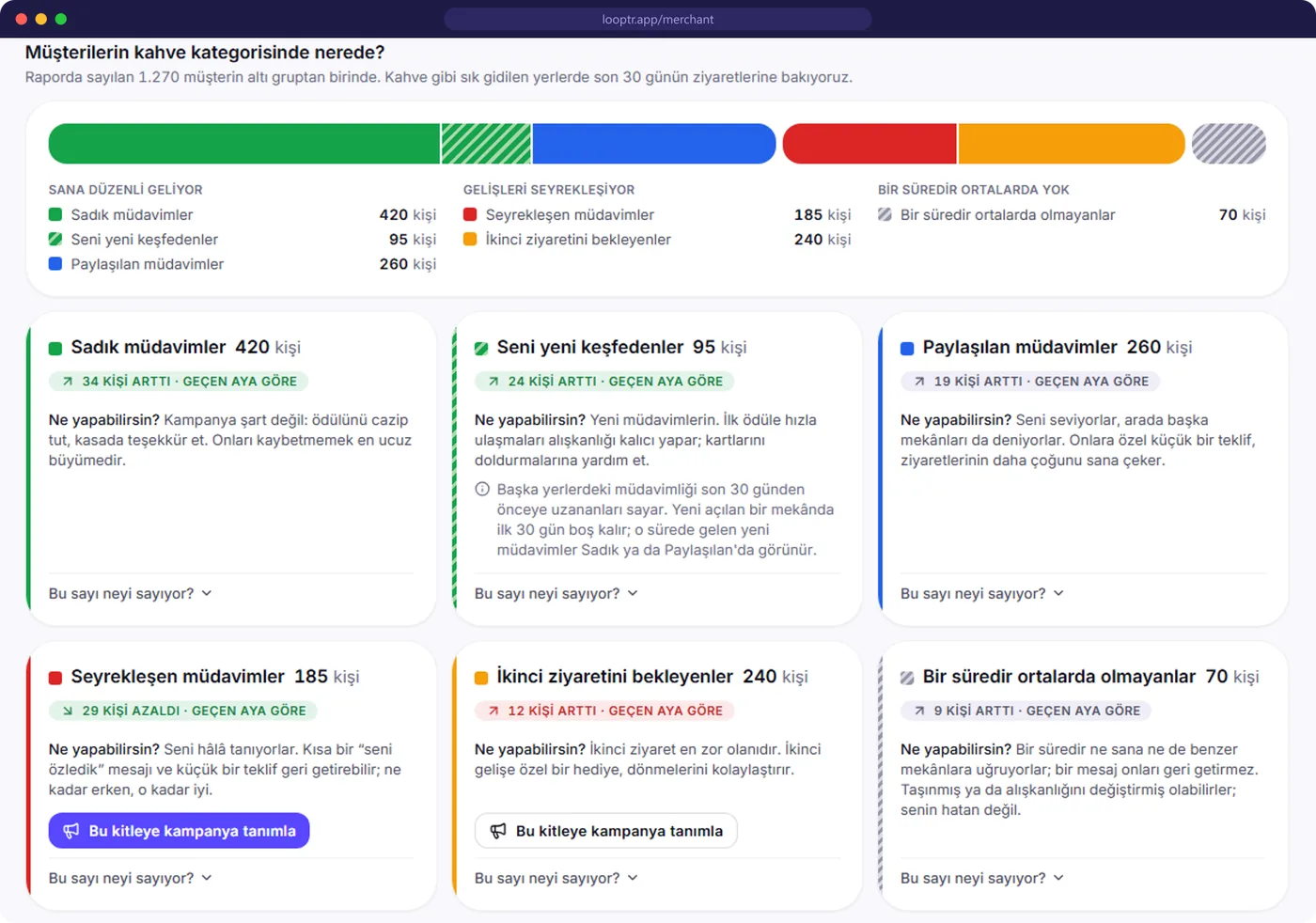Click the '420 kişi' value in legend
This screenshot has height=923, width=1316.
(408, 215)
